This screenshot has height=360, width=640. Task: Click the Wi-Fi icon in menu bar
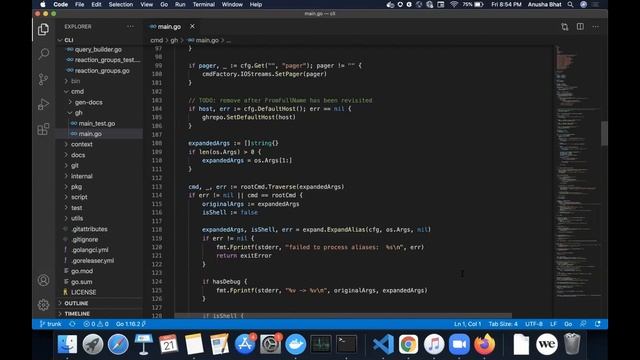point(454,4)
